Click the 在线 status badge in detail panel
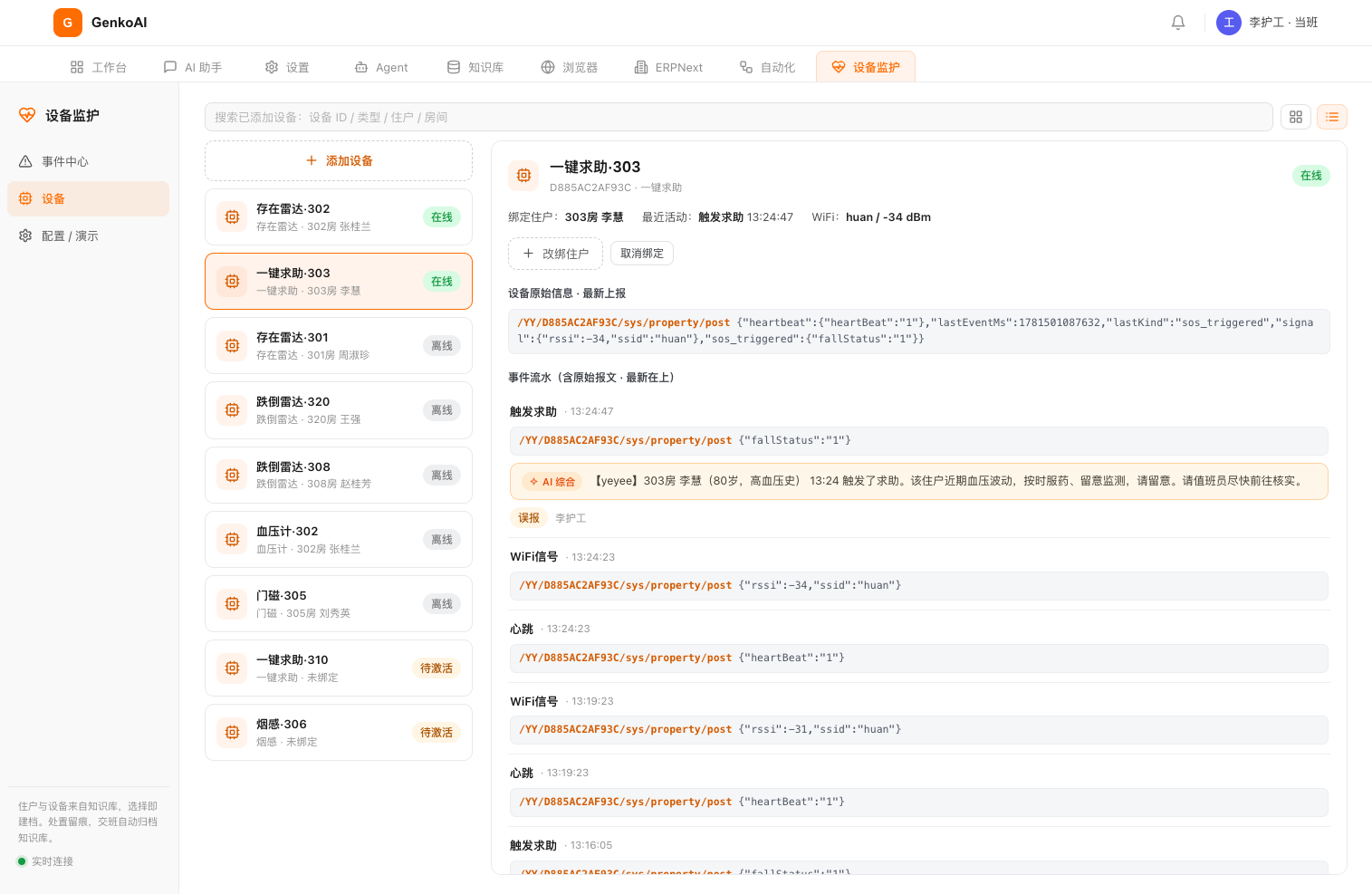The image size is (1372, 894). [x=1311, y=176]
